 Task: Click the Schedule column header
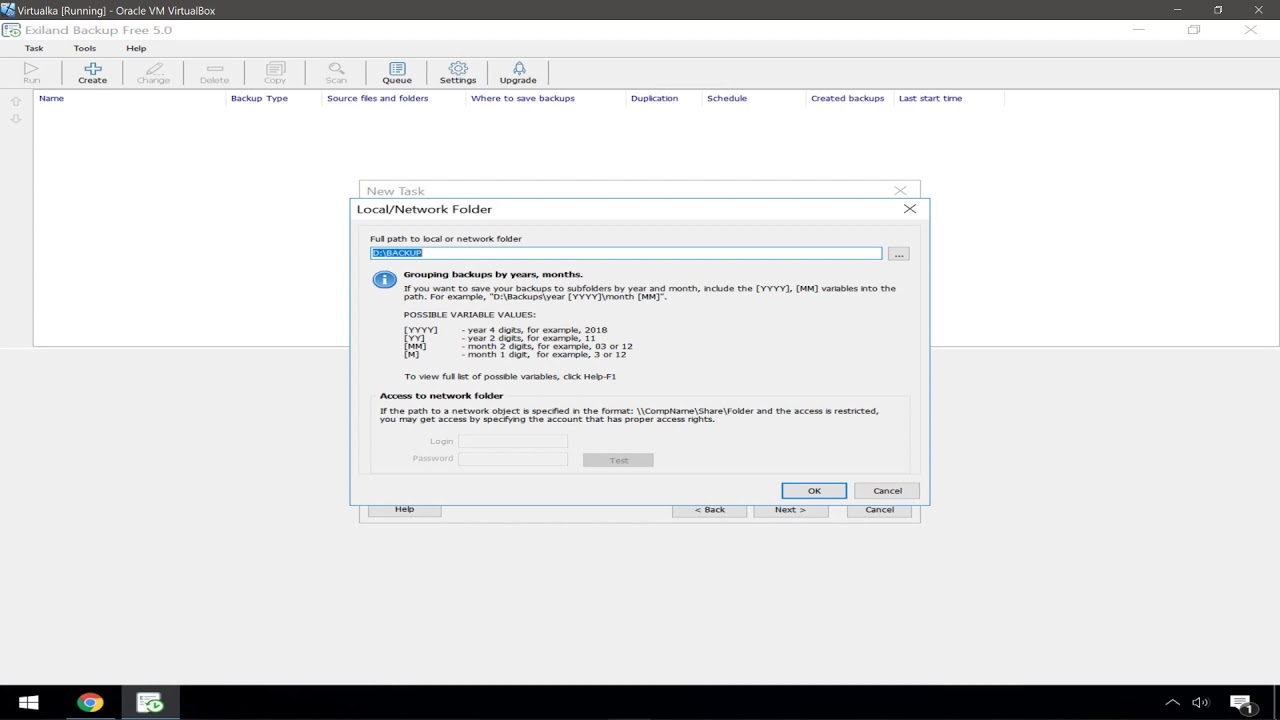[x=727, y=98]
